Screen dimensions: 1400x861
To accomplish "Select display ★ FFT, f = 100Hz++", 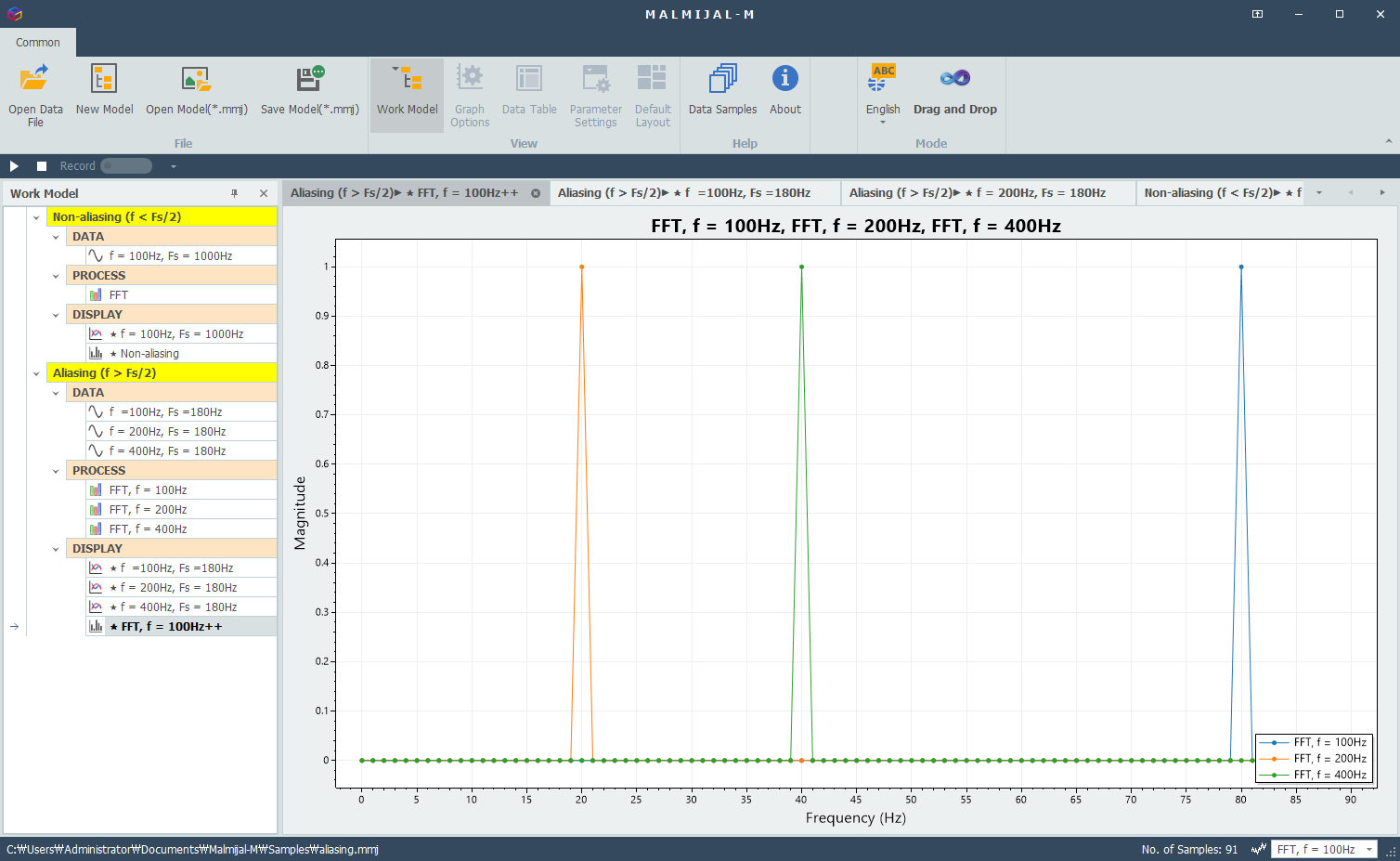I will [181, 626].
